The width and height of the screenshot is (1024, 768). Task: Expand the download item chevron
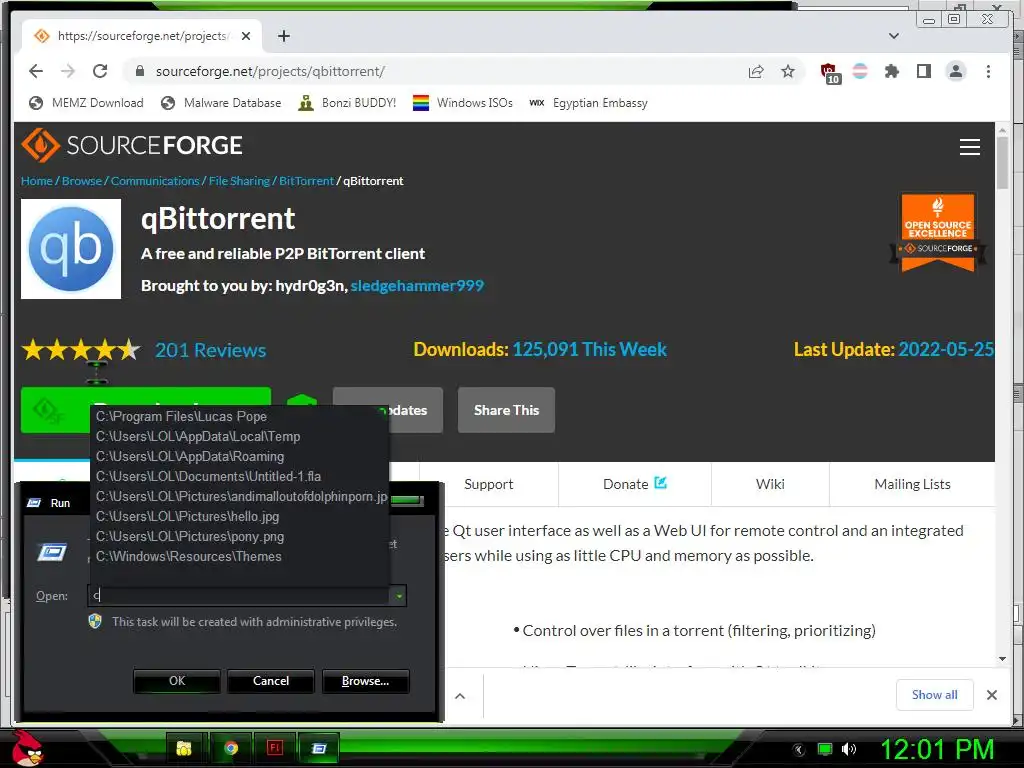(460, 696)
